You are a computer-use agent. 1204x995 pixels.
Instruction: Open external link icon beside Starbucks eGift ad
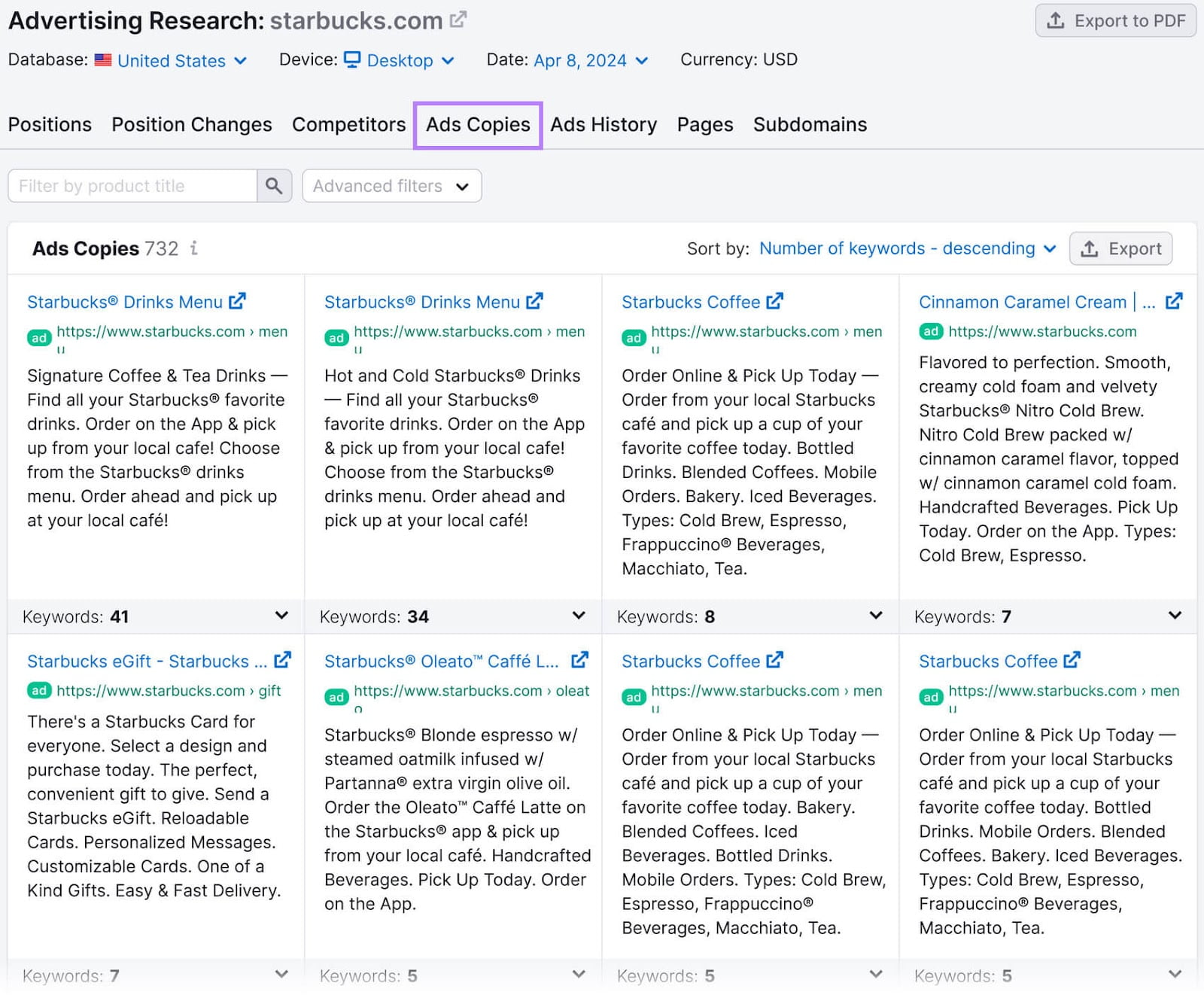pos(282,661)
